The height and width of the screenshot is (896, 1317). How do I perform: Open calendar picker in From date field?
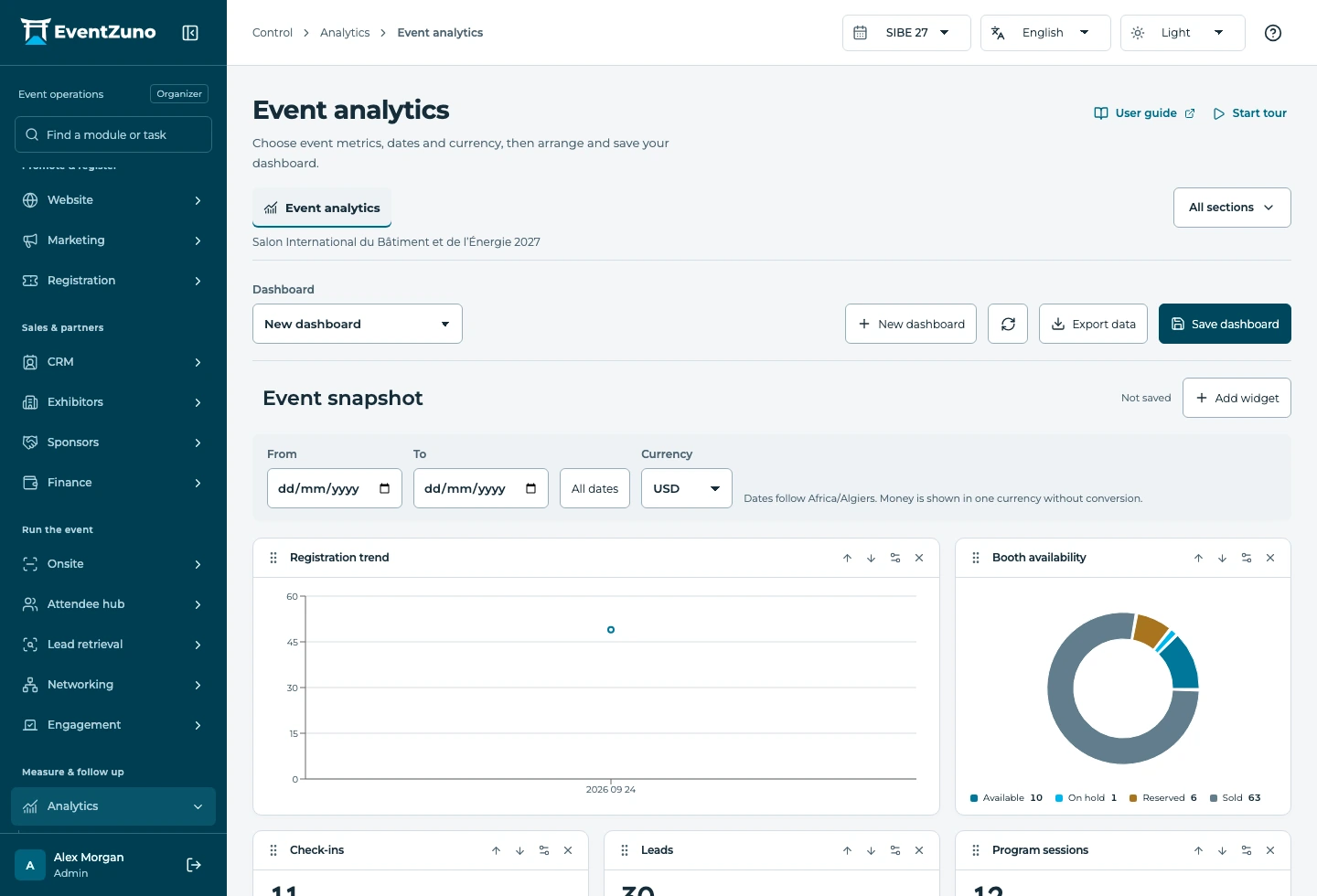pyautogui.click(x=384, y=488)
